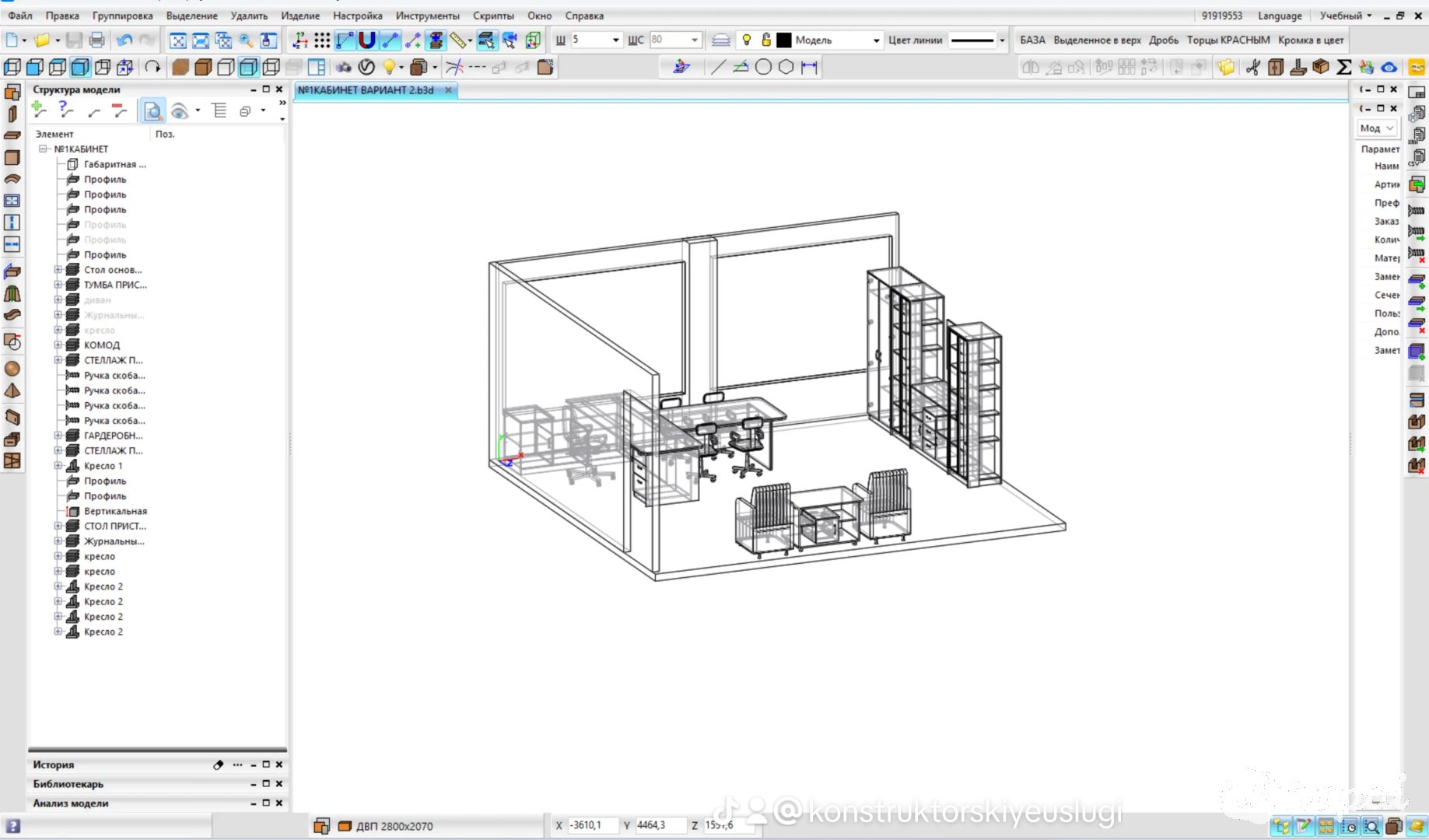Open the Ш width value dropdown
This screenshot has height=840, width=1429.
point(615,40)
